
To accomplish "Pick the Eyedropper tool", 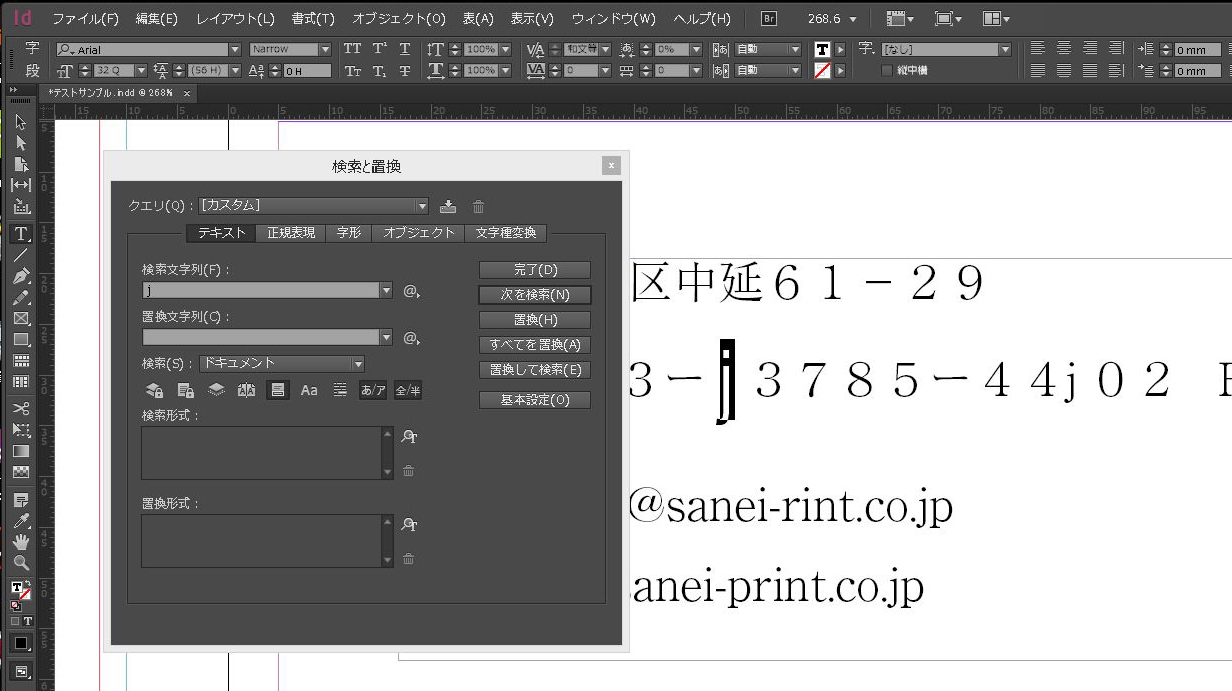I will pos(20,521).
